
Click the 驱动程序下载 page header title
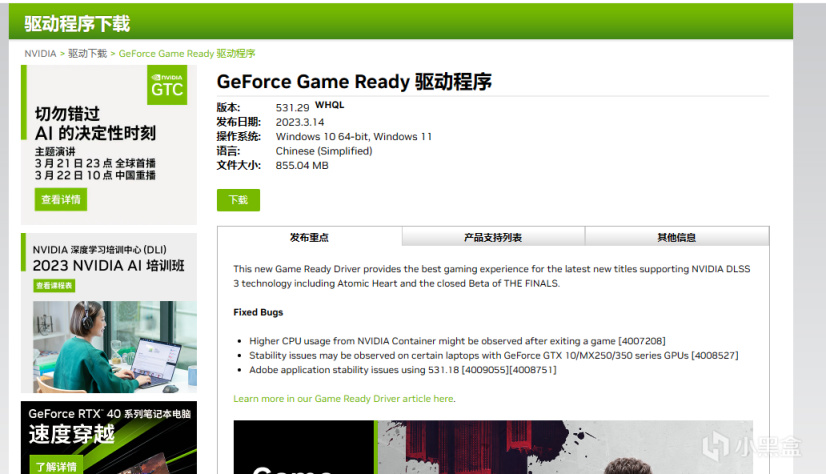click(x=77, y=24)
